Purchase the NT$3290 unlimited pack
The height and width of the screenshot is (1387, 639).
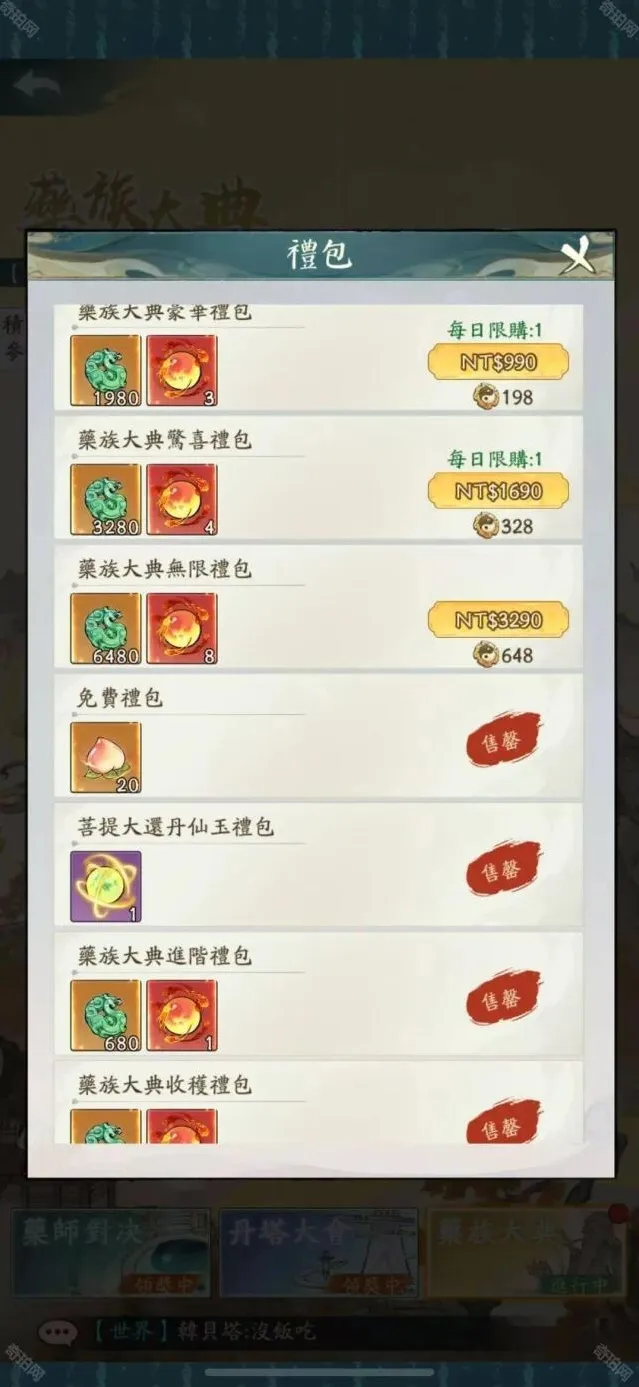coord(498,620)
